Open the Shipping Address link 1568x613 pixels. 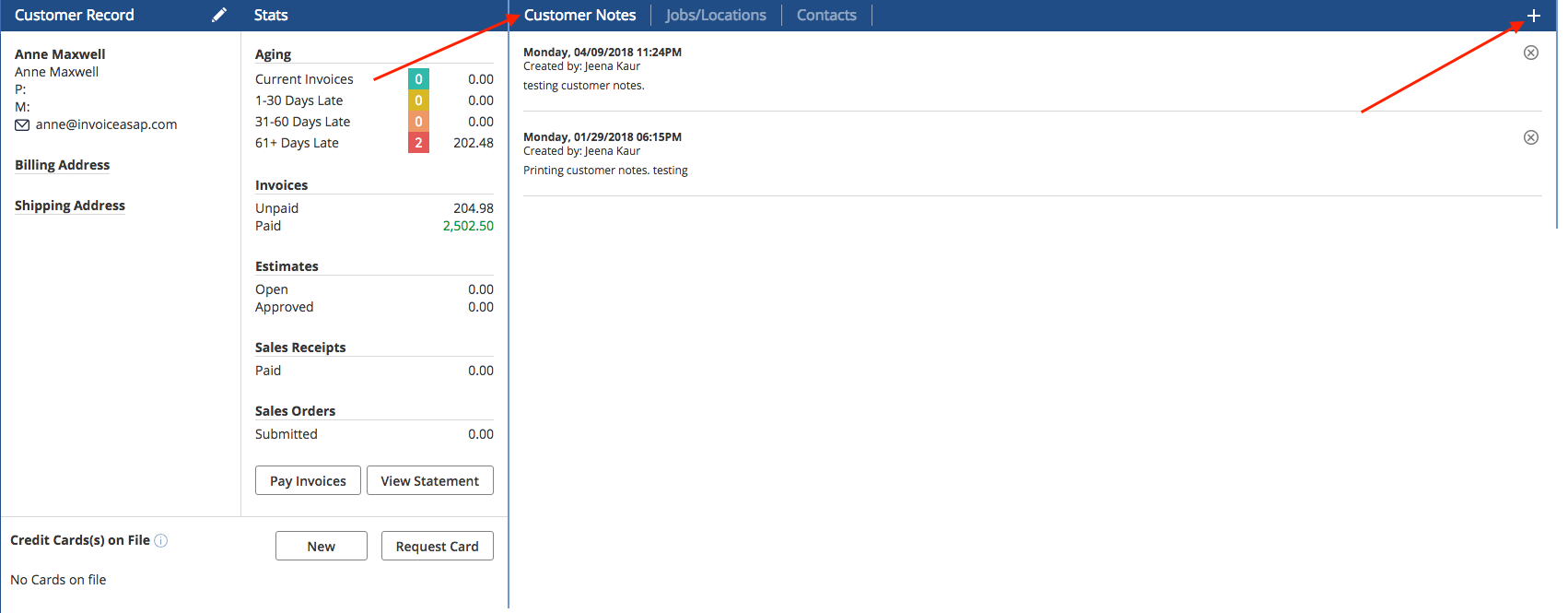[x=70, y=206]
